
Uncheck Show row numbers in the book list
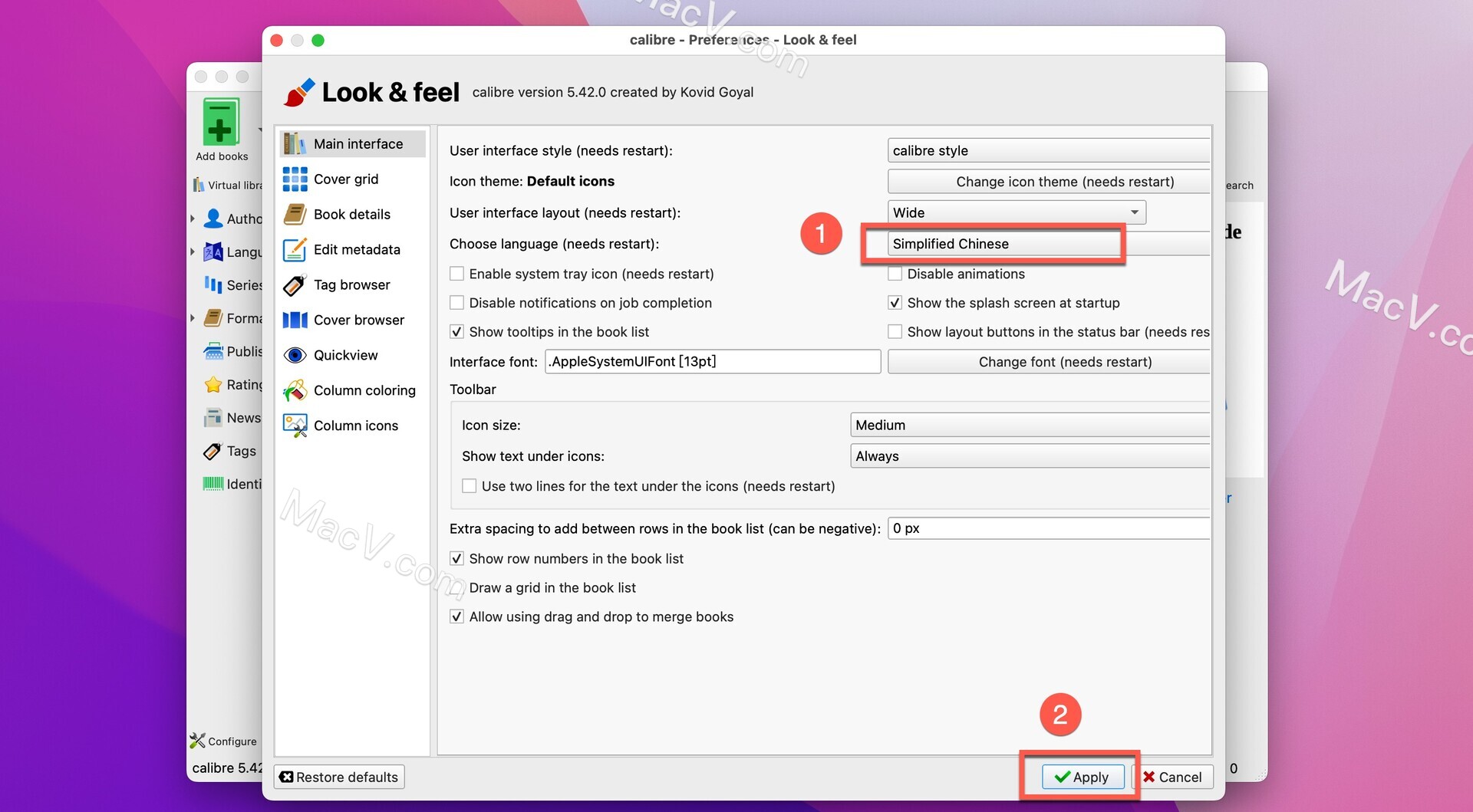pos(456,559)
